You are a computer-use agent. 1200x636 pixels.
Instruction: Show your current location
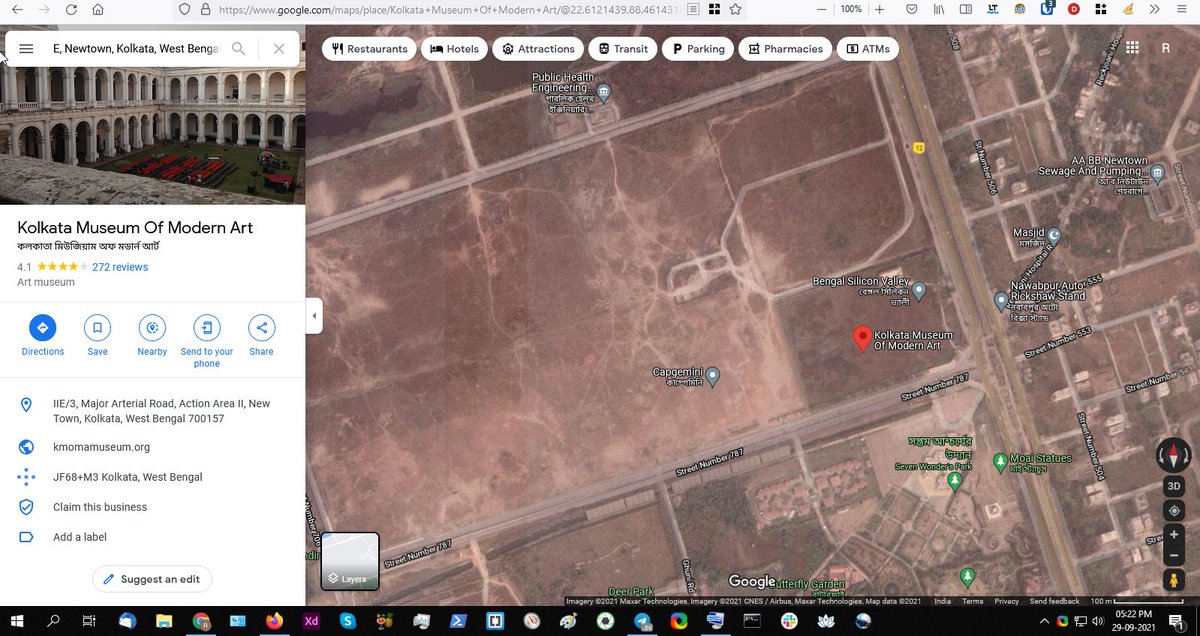pos(1174,511)
